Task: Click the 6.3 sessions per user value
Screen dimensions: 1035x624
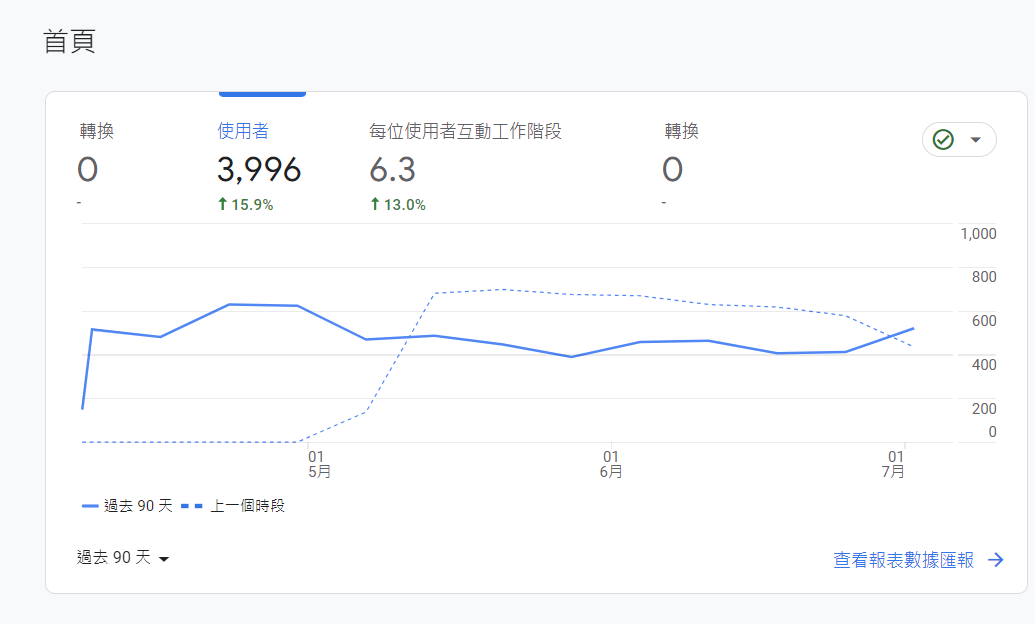Action: [x=392, y=170]
